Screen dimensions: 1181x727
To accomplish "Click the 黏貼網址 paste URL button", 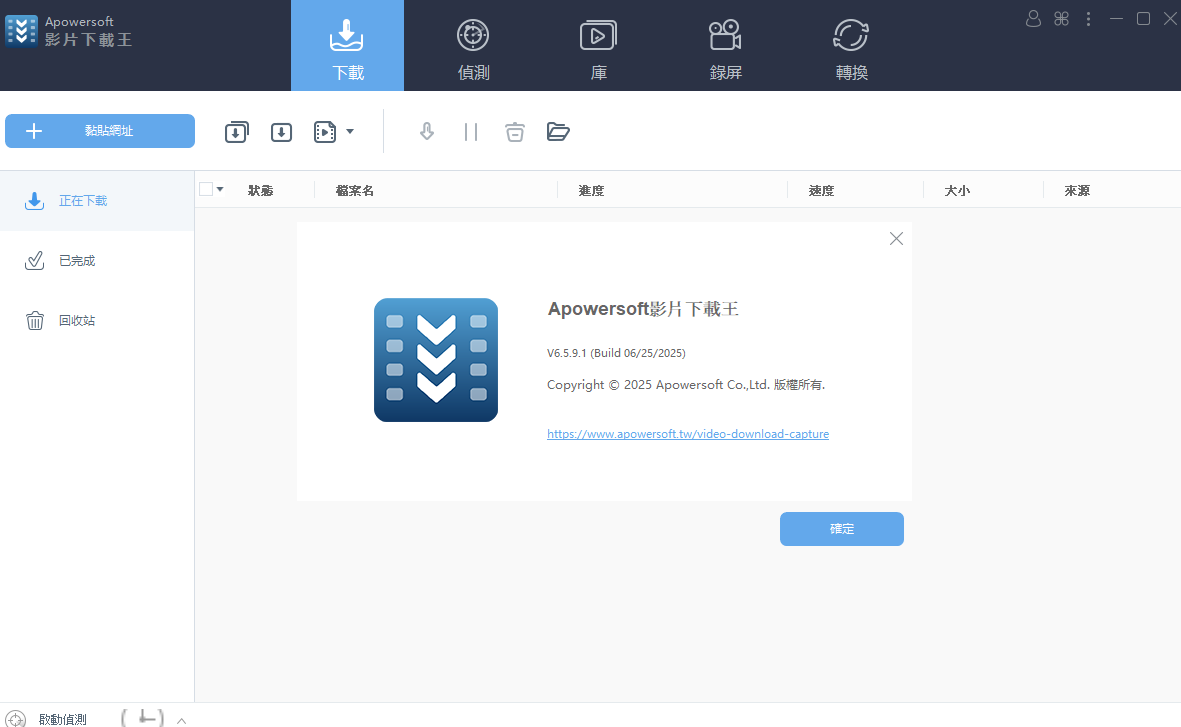I will point(100,131).
